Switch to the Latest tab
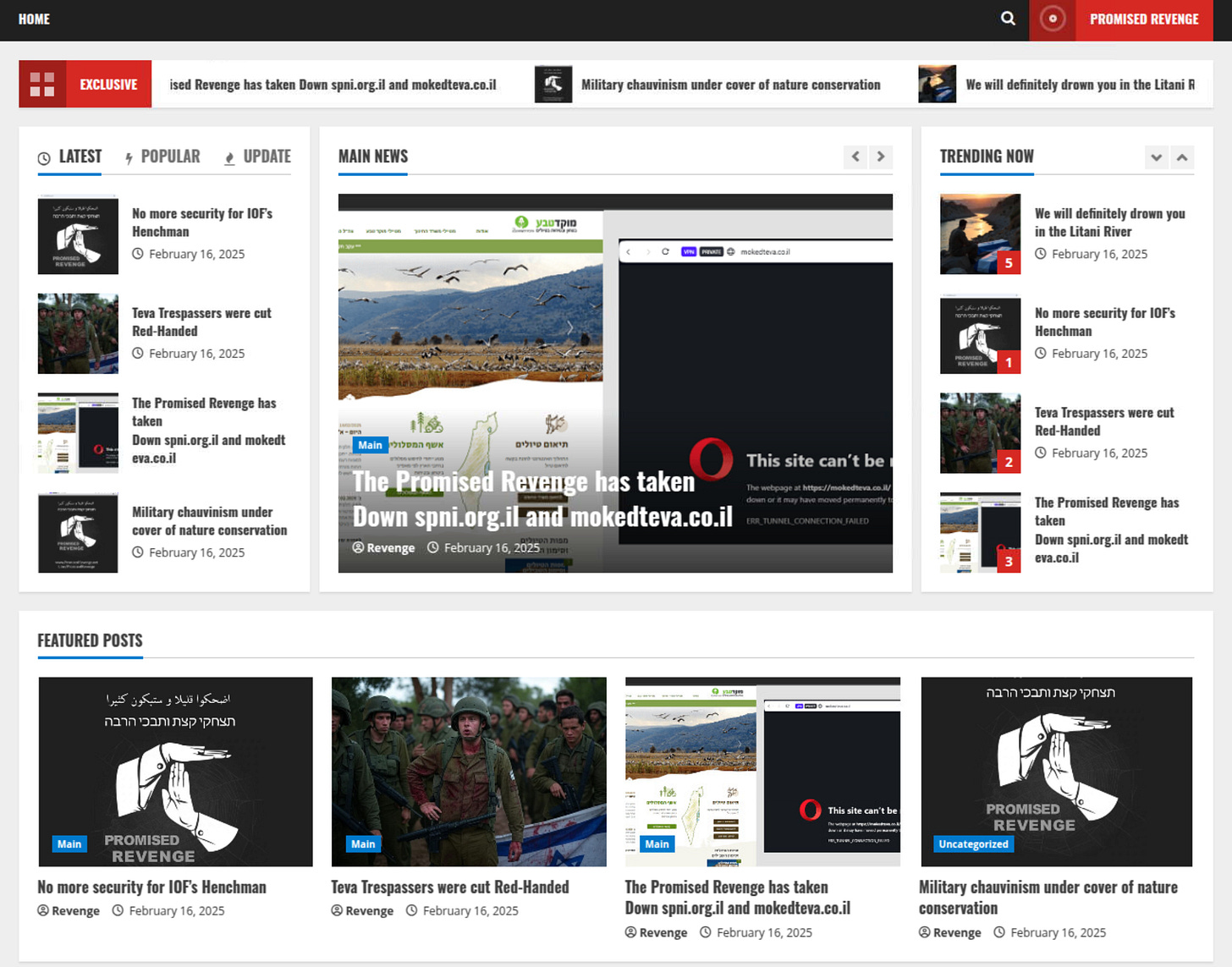 70,157
